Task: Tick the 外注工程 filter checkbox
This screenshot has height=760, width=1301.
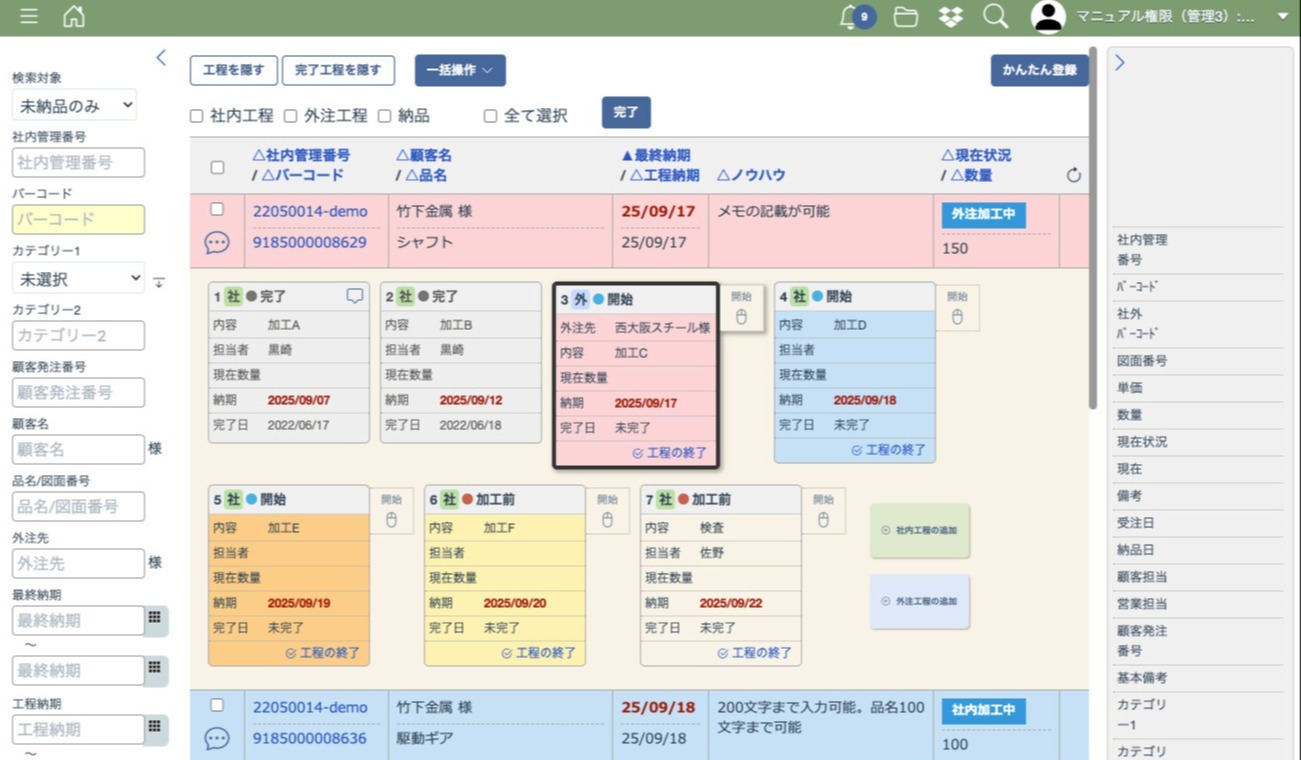Action: click(x=290, y=116)
